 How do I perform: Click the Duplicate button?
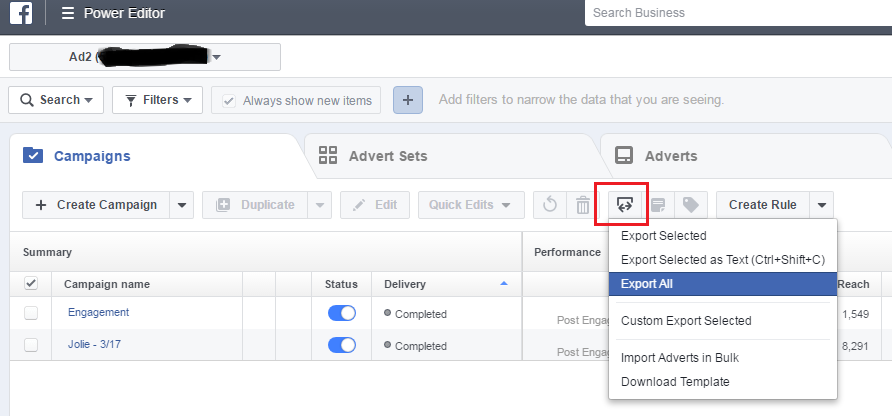pos(255,205)
